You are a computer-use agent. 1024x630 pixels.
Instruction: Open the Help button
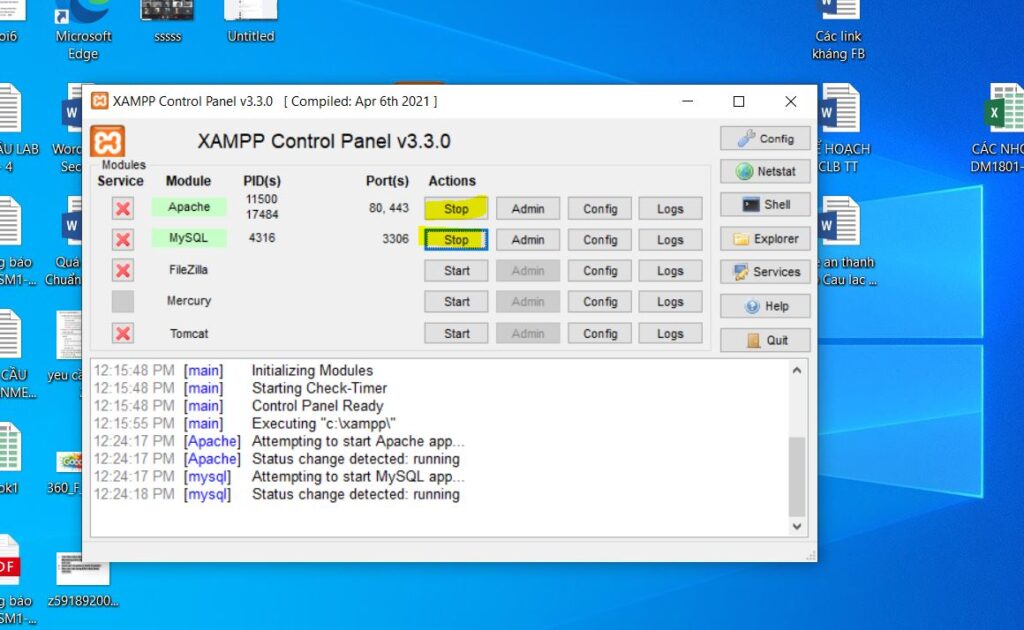[765, 306]
